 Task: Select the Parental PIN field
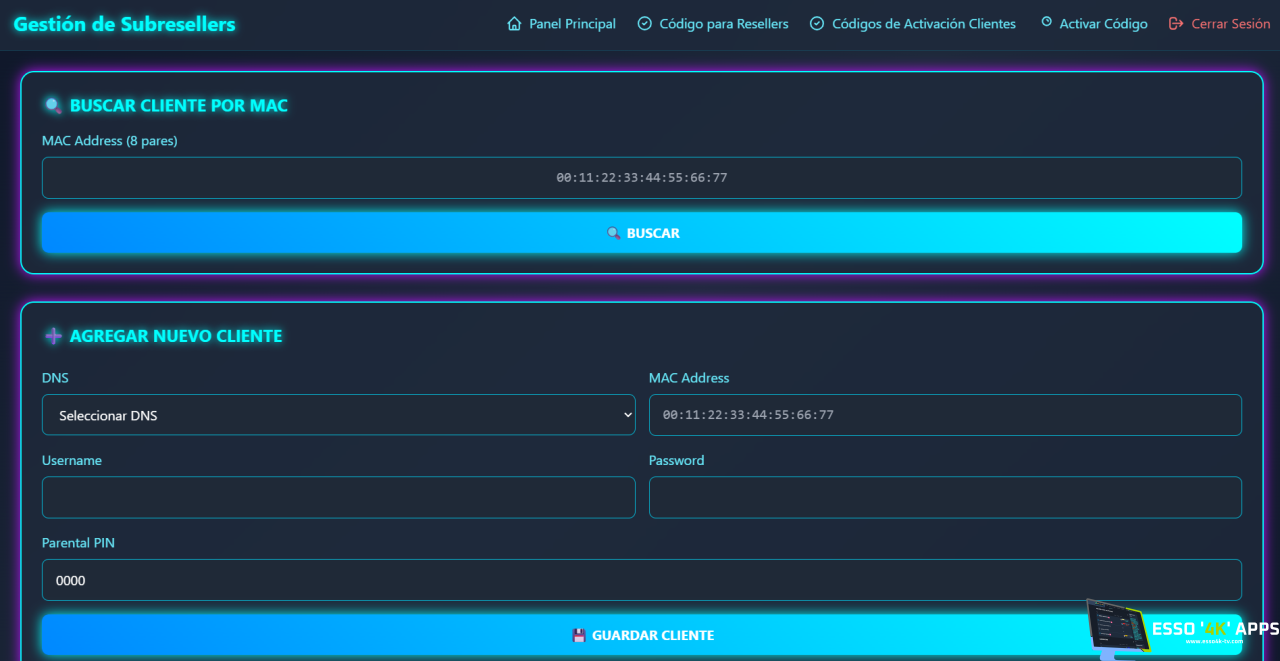click(x=641, y=580)
